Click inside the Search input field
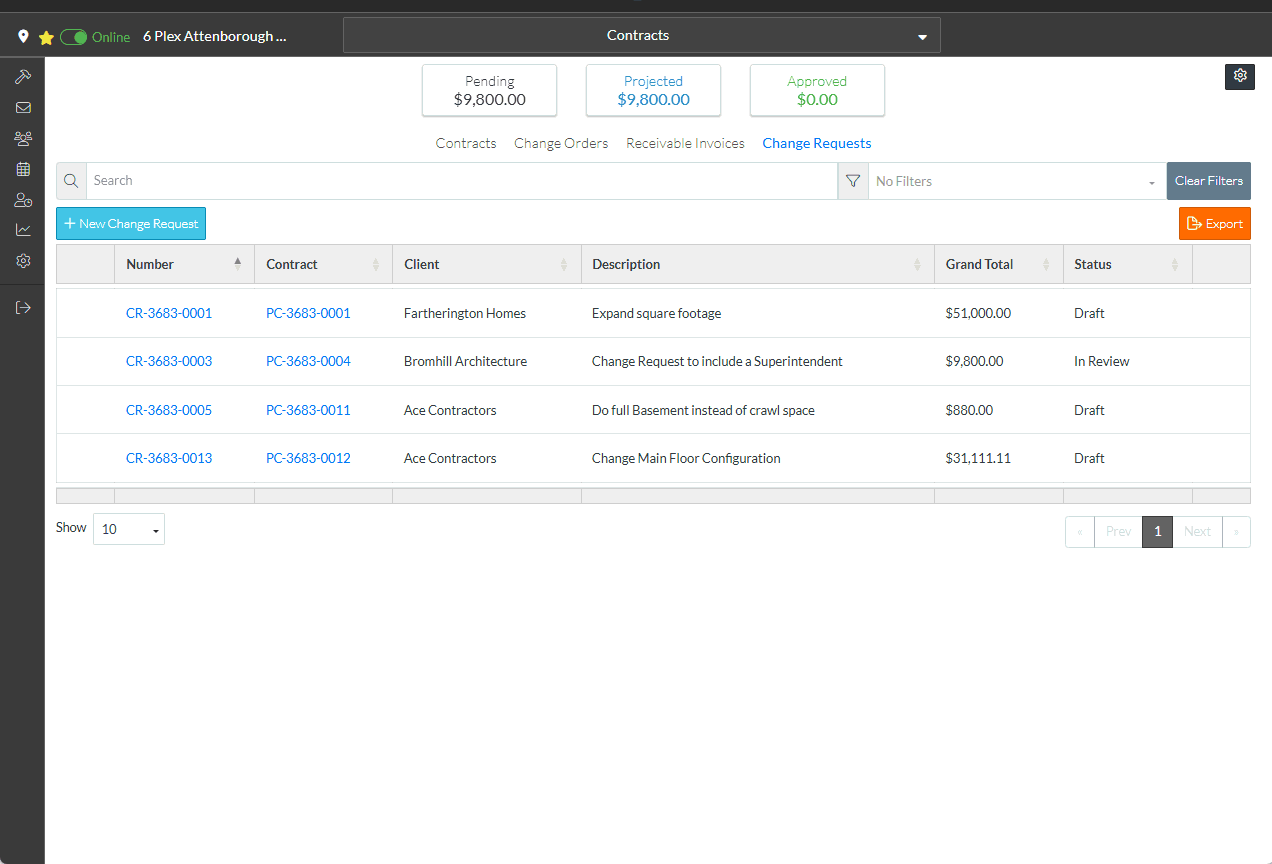This screenshot has height=864, width=1272. pyautogui.click(x=460, y=181)
